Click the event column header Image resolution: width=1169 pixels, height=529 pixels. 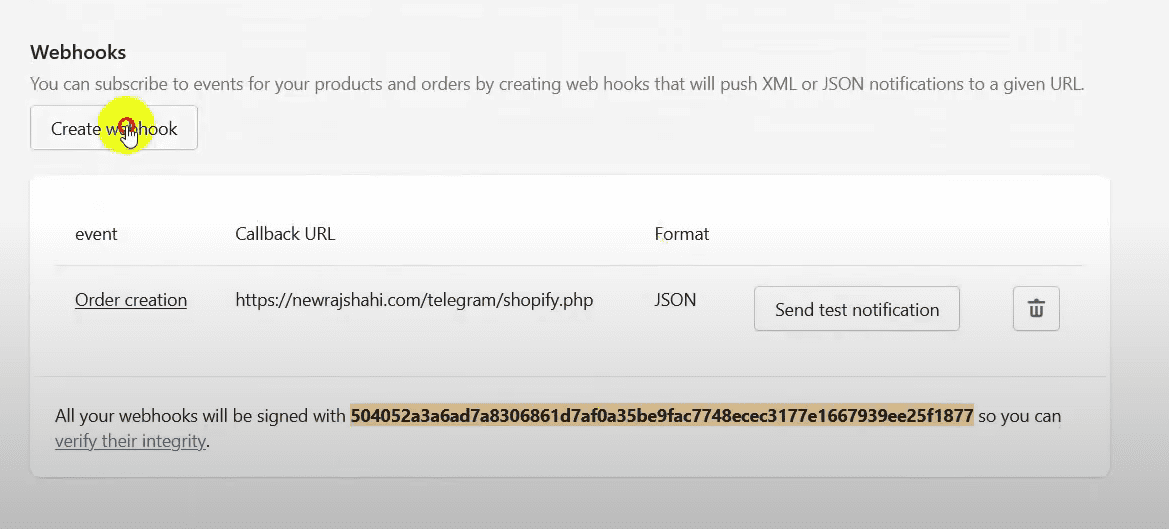click(96, 234)
